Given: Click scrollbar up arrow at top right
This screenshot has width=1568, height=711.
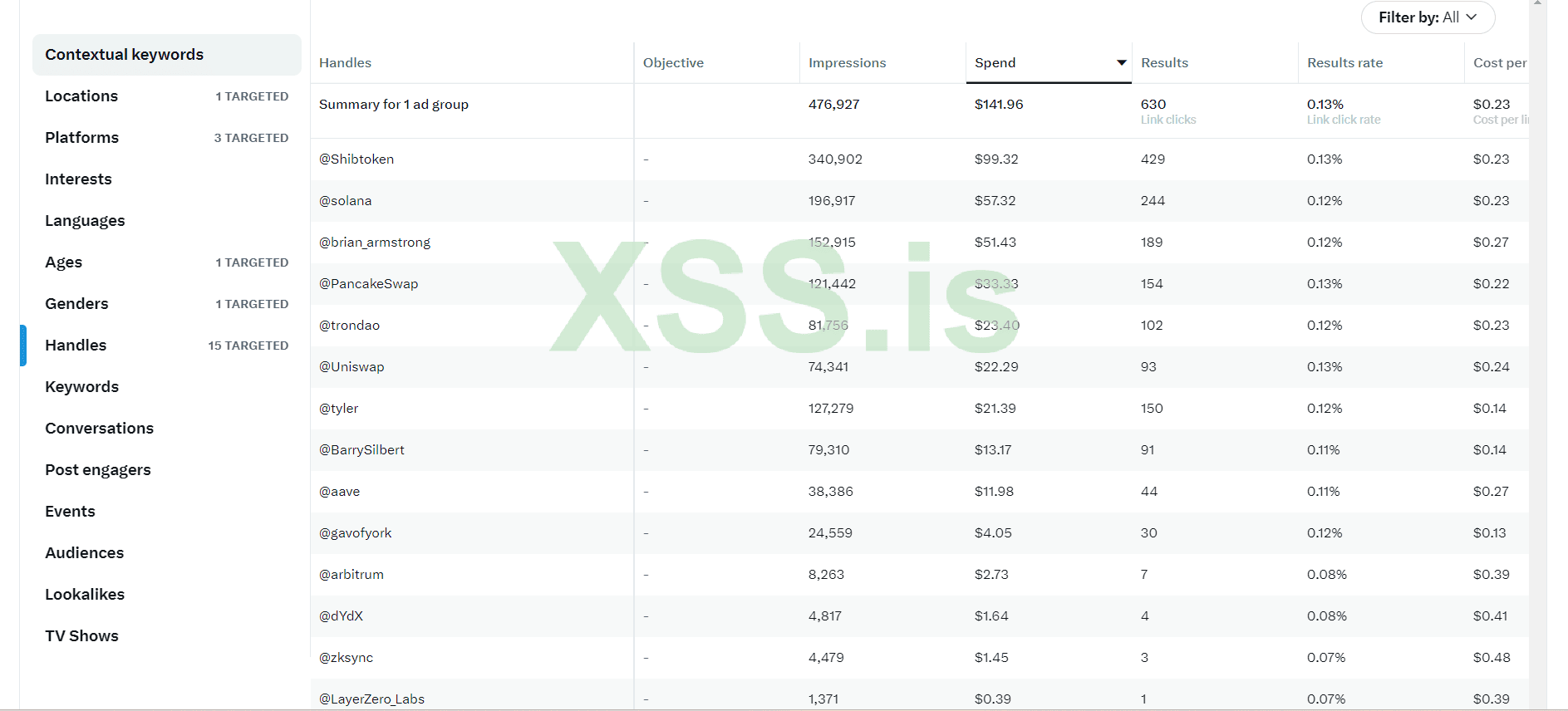Looking at the screenshot, I should point(1537,3).
